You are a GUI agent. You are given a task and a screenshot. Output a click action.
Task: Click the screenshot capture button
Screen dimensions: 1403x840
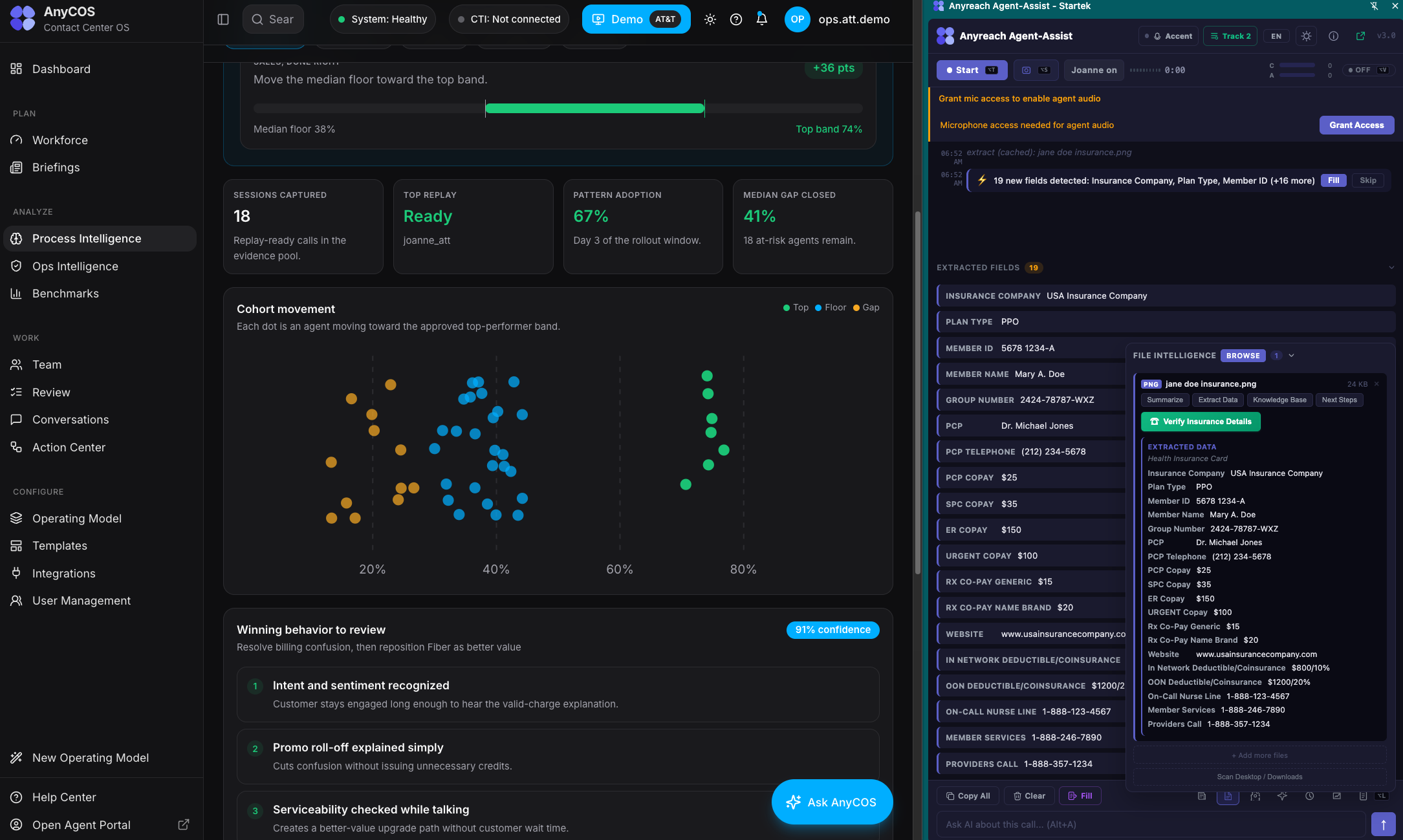[1036, 70]
